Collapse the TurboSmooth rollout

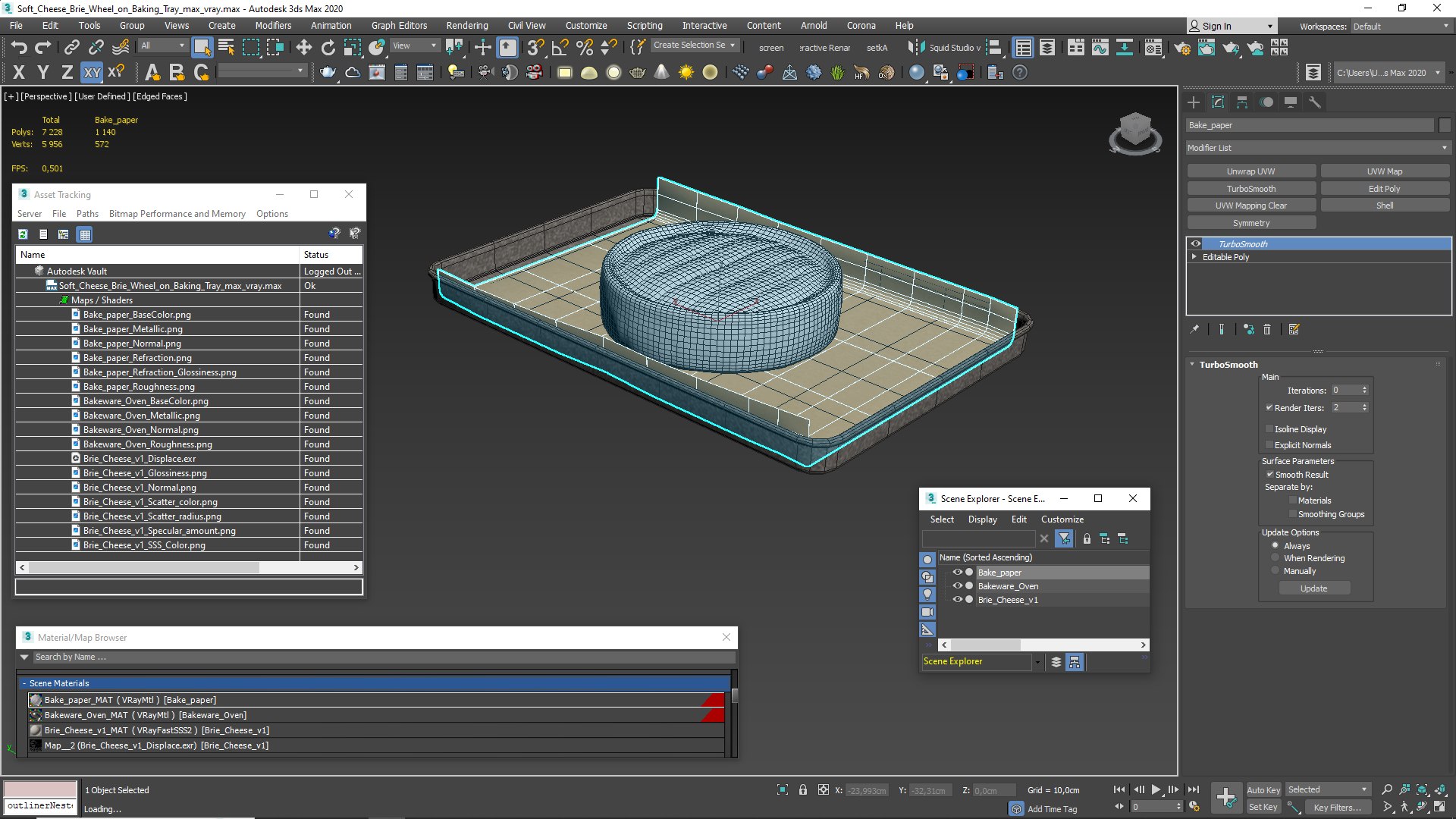pyautogui.click(x=1192, y=365)
